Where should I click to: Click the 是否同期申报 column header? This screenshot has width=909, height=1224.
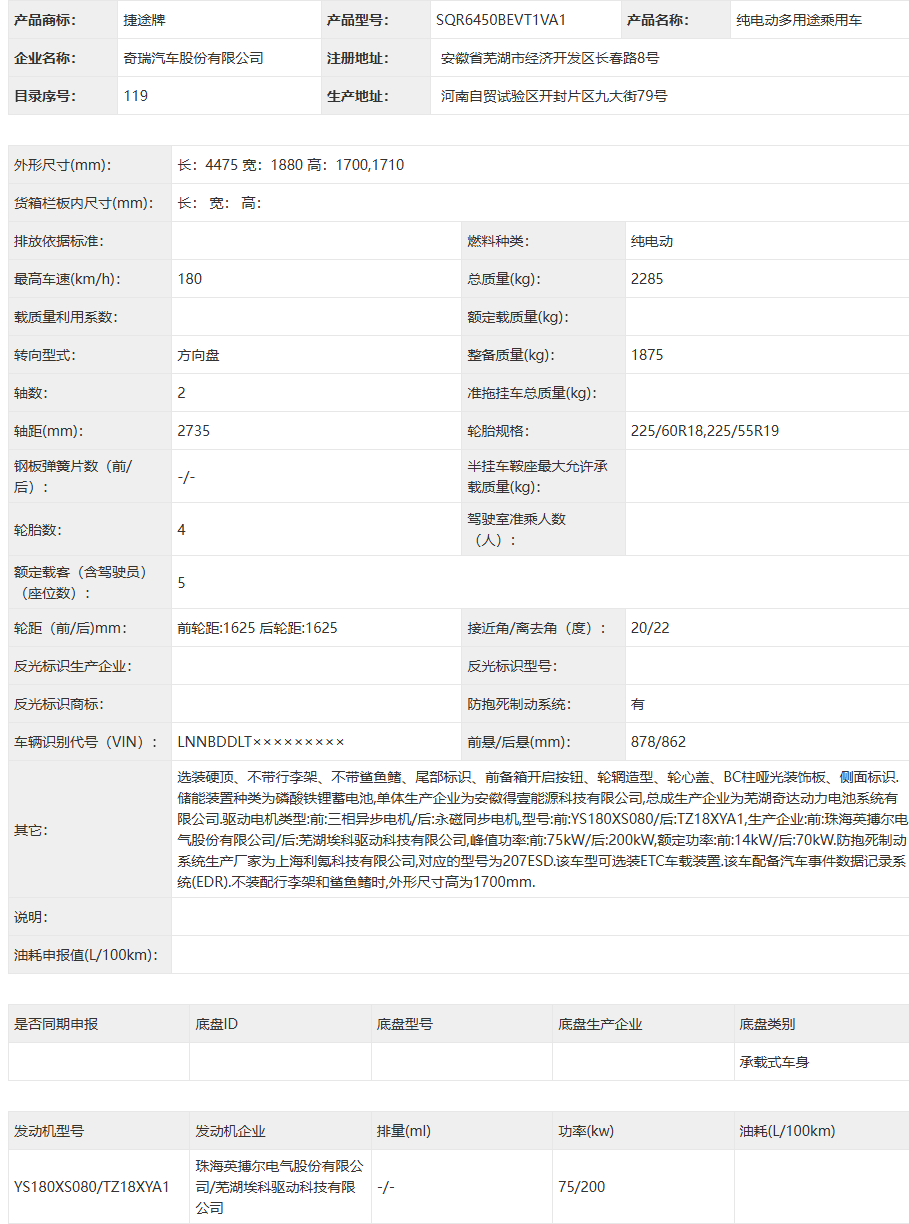56,1024
